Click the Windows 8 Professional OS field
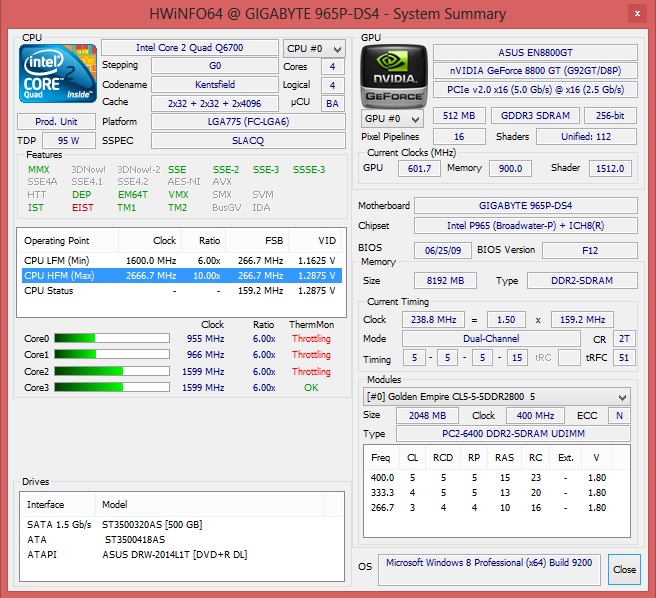This screenshot has width=656, height=598. pos(489,569)
